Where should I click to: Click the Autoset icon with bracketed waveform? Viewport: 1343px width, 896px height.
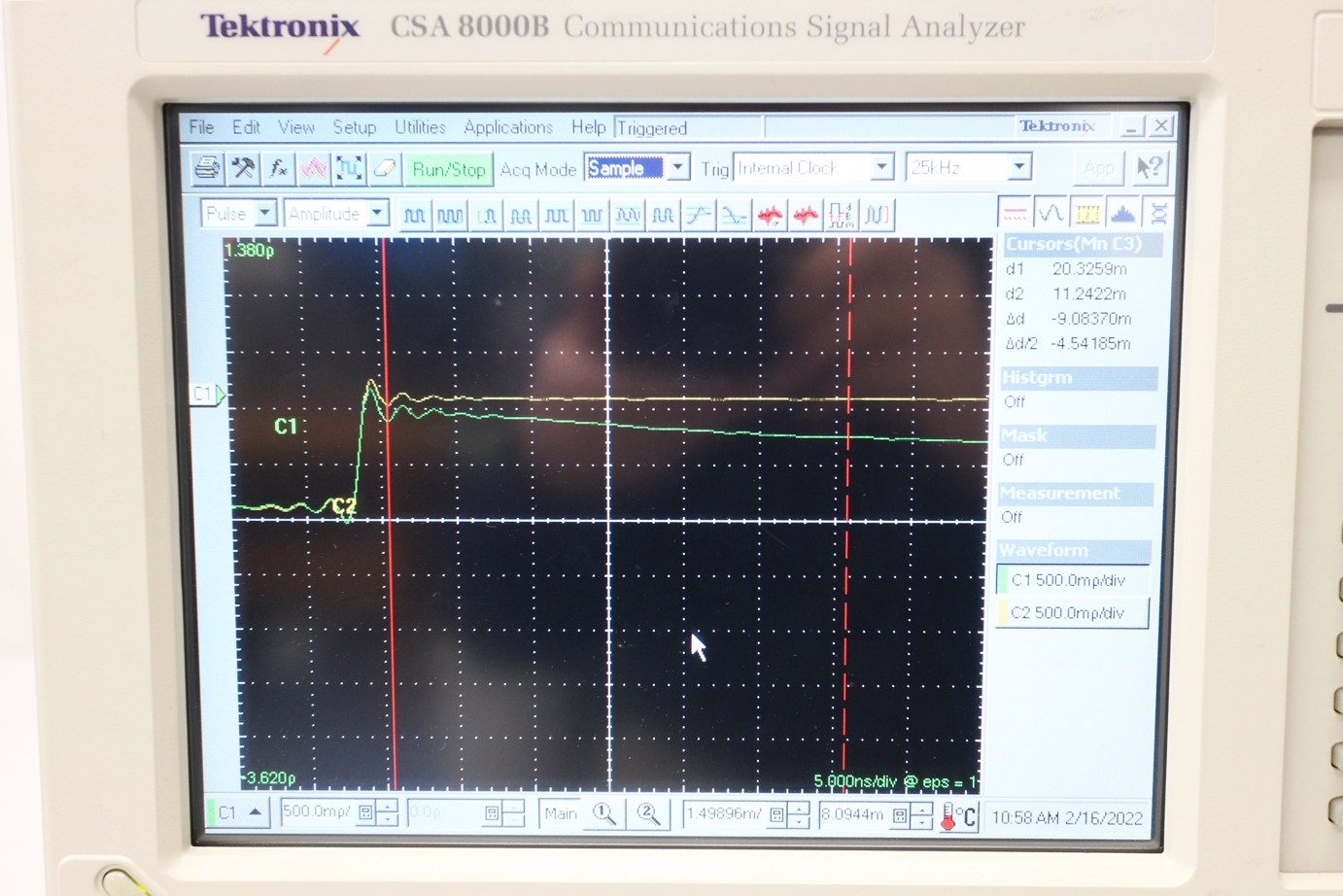tap(348, 169)
